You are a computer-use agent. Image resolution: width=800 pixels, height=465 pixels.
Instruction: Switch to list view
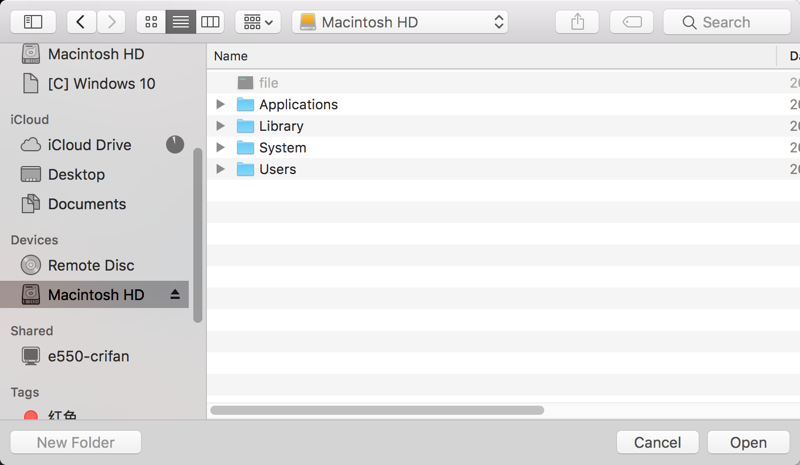tap(181, 22)
